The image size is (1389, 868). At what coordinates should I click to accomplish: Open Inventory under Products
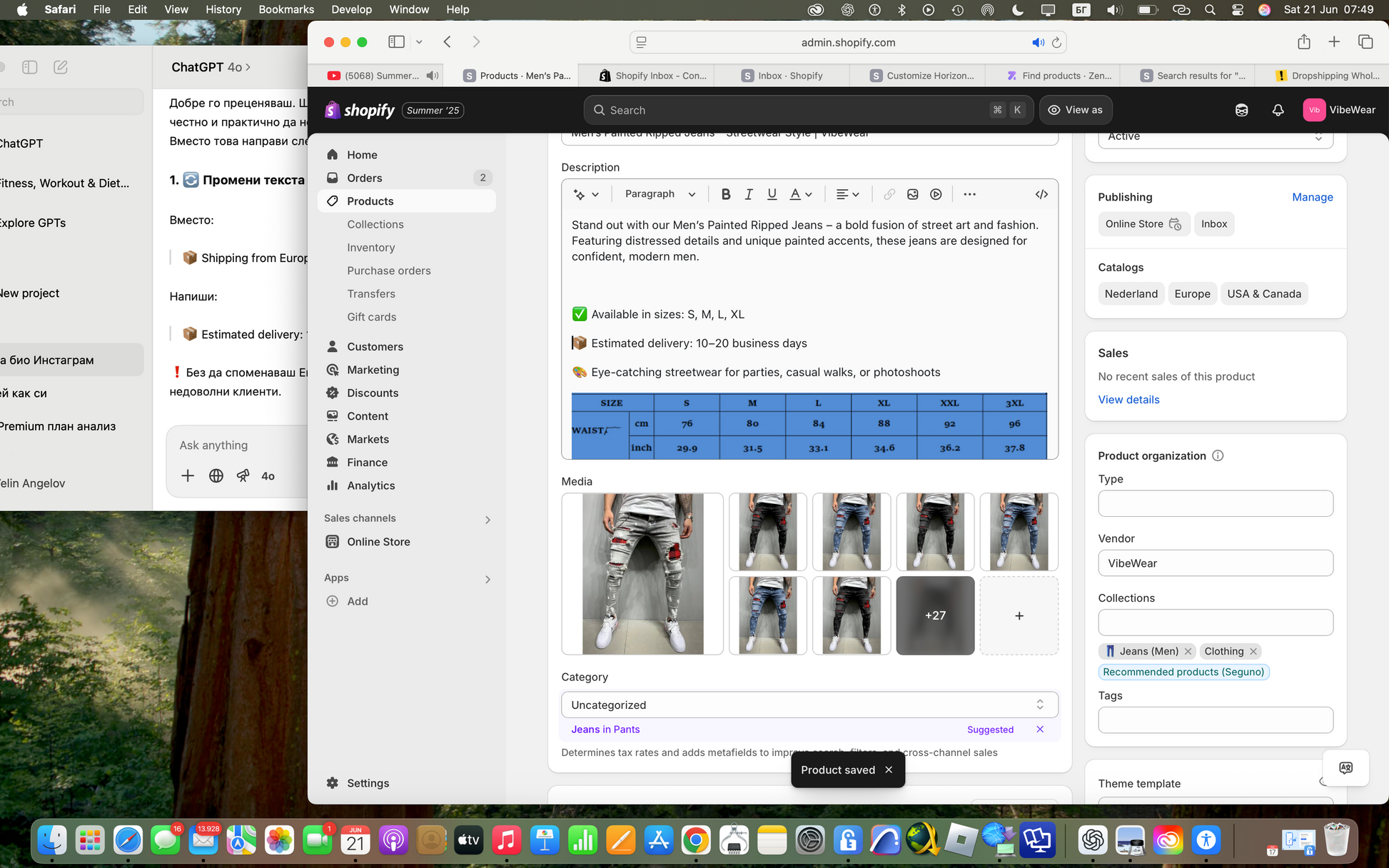pos(370,248)
